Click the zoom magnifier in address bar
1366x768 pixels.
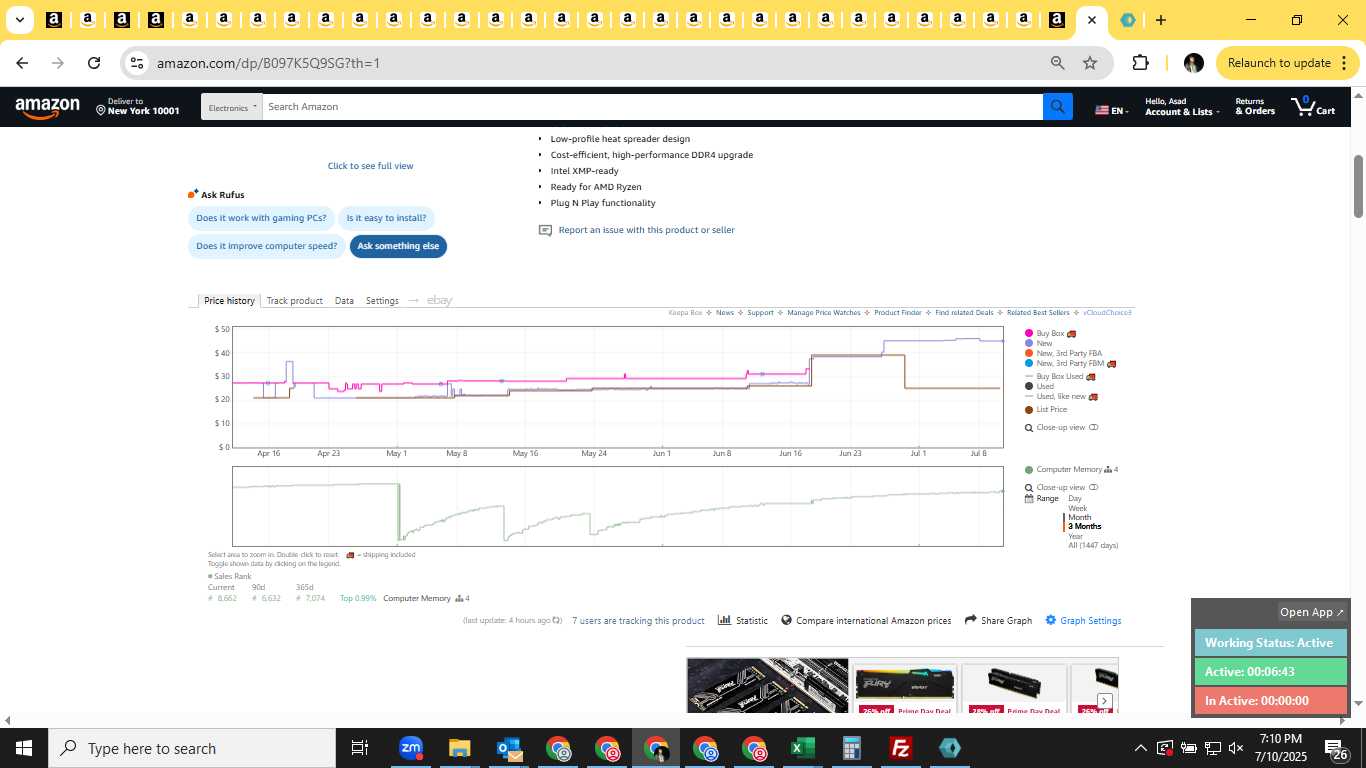[1057, 63]
